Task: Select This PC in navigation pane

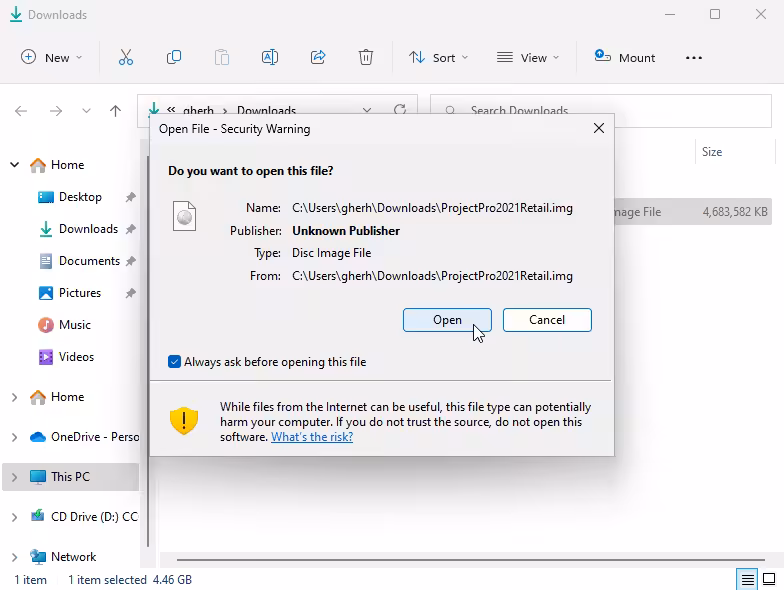Action: [70, 477]
